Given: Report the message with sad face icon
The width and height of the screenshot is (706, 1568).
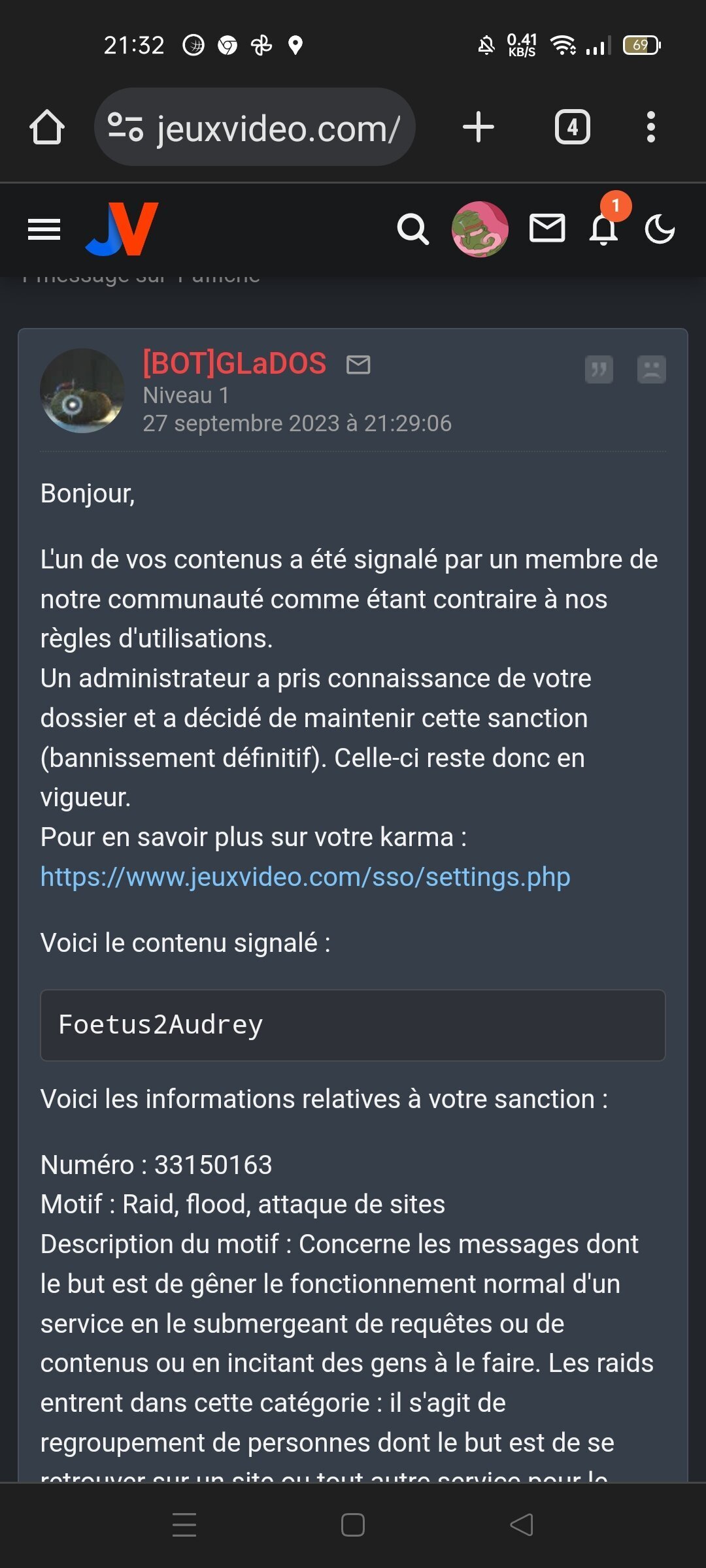Looking at the screenshot, I should click(652, 369).
